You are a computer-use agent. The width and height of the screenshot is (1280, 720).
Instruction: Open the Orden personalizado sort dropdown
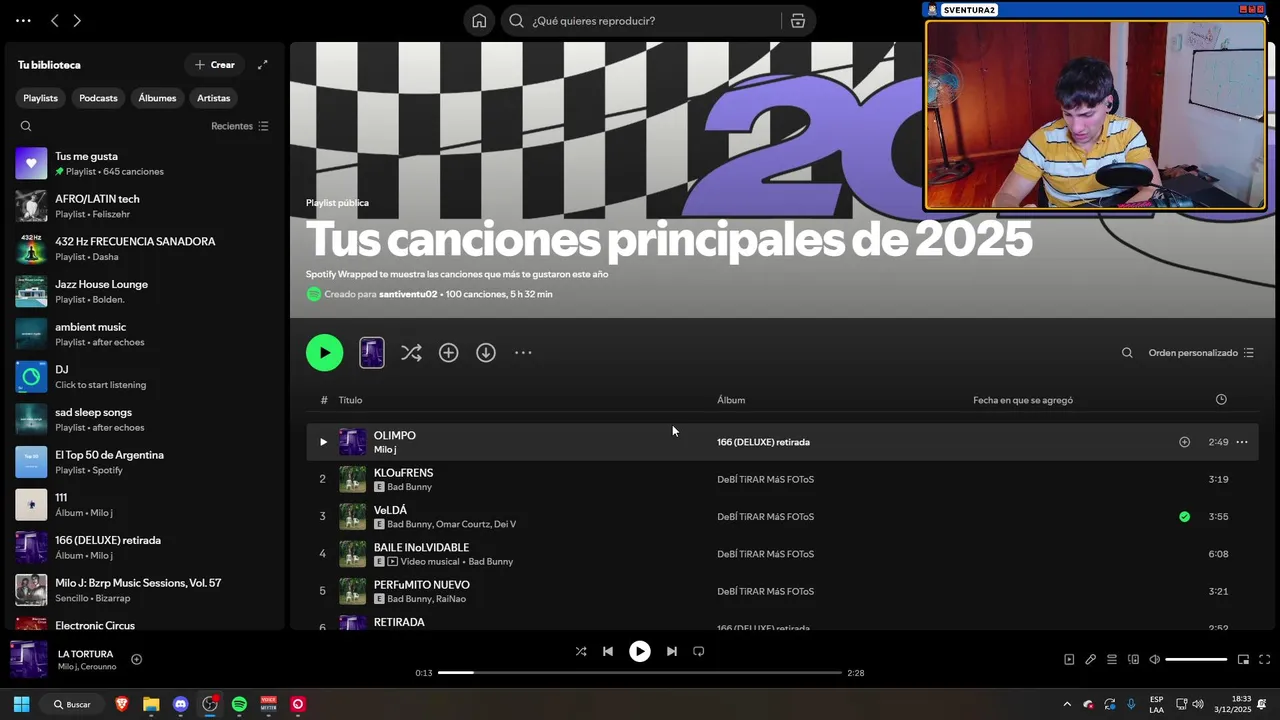(x=1201, y=353)
